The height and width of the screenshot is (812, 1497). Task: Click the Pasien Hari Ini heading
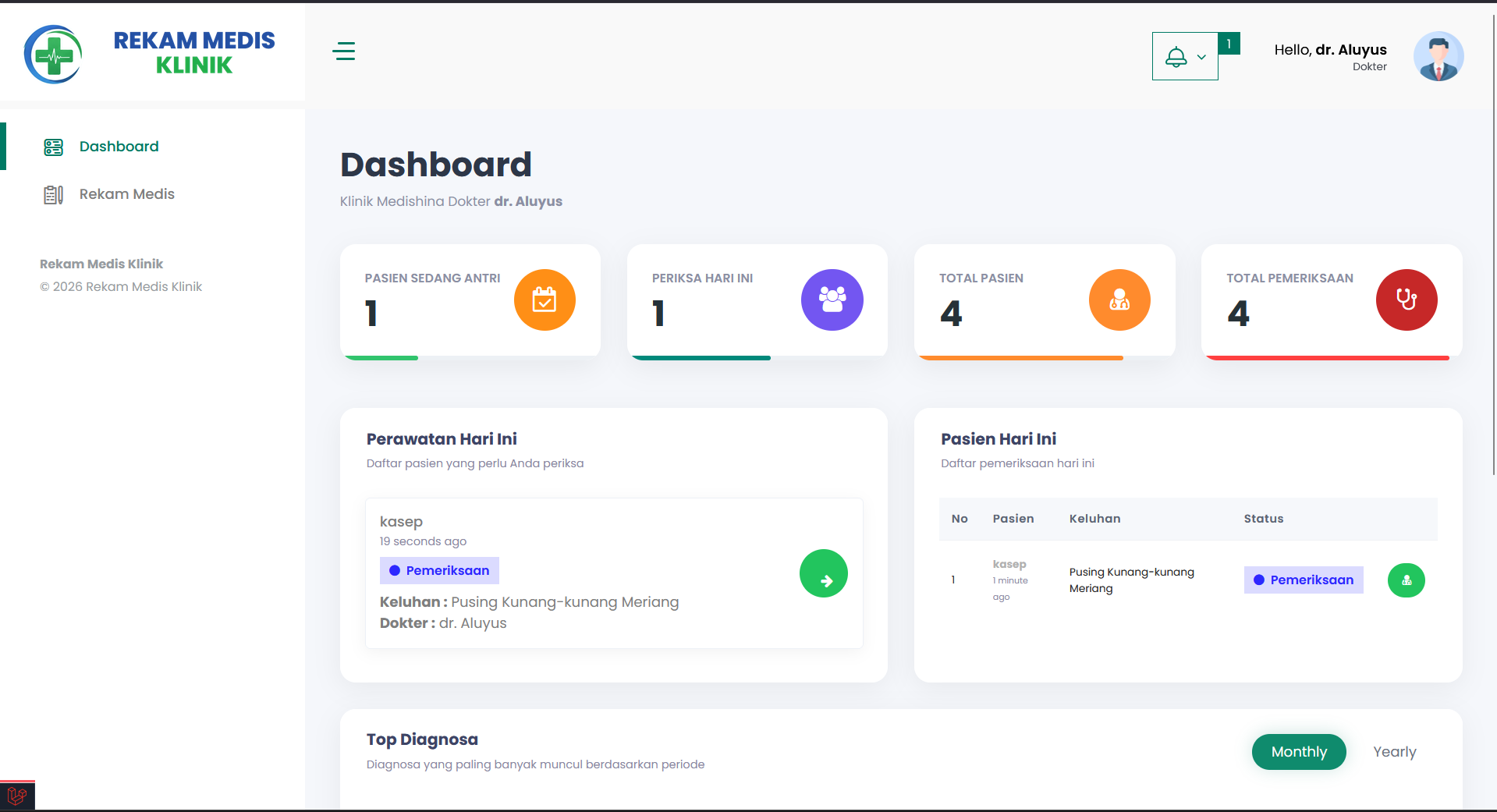(999, 439)
